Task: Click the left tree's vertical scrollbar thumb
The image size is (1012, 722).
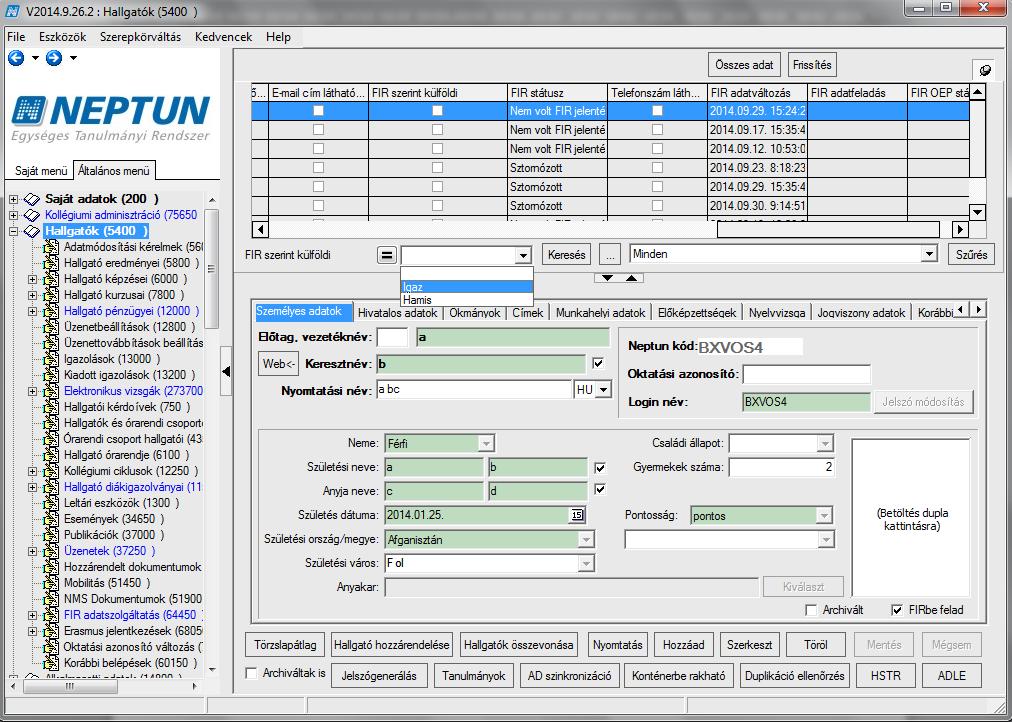Action: coord(211,268)
